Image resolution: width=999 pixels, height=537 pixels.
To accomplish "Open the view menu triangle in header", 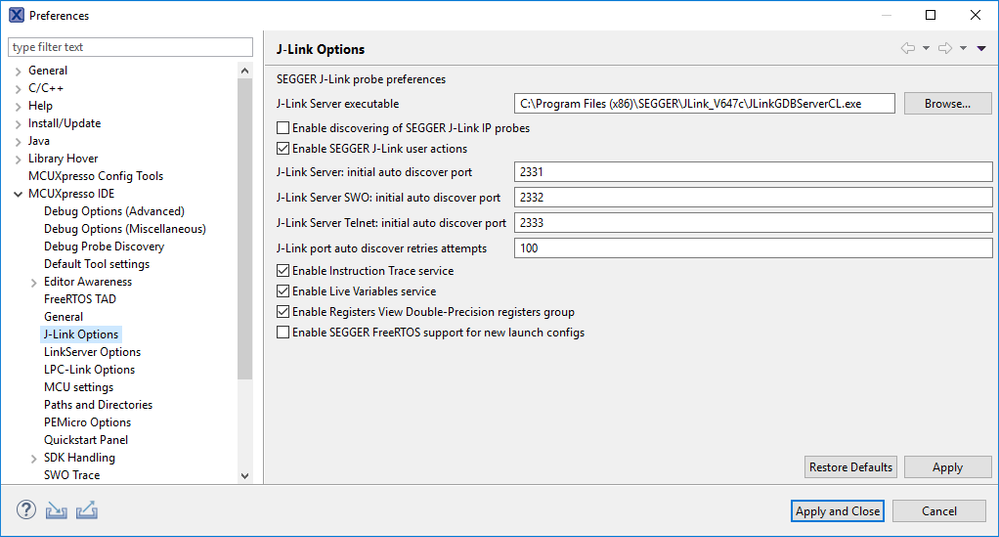I will click(982, 48).
